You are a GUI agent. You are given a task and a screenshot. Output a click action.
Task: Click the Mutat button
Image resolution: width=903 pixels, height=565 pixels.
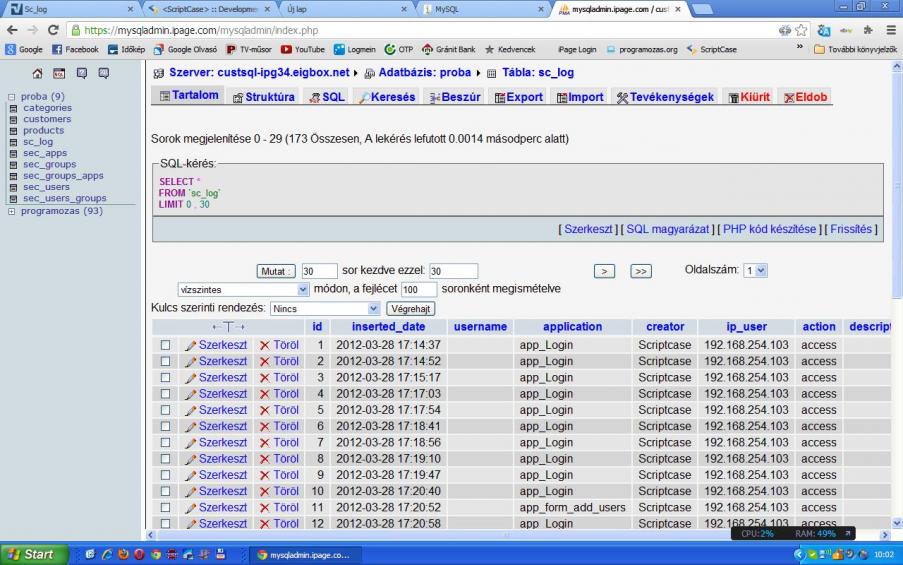[275, 271]
